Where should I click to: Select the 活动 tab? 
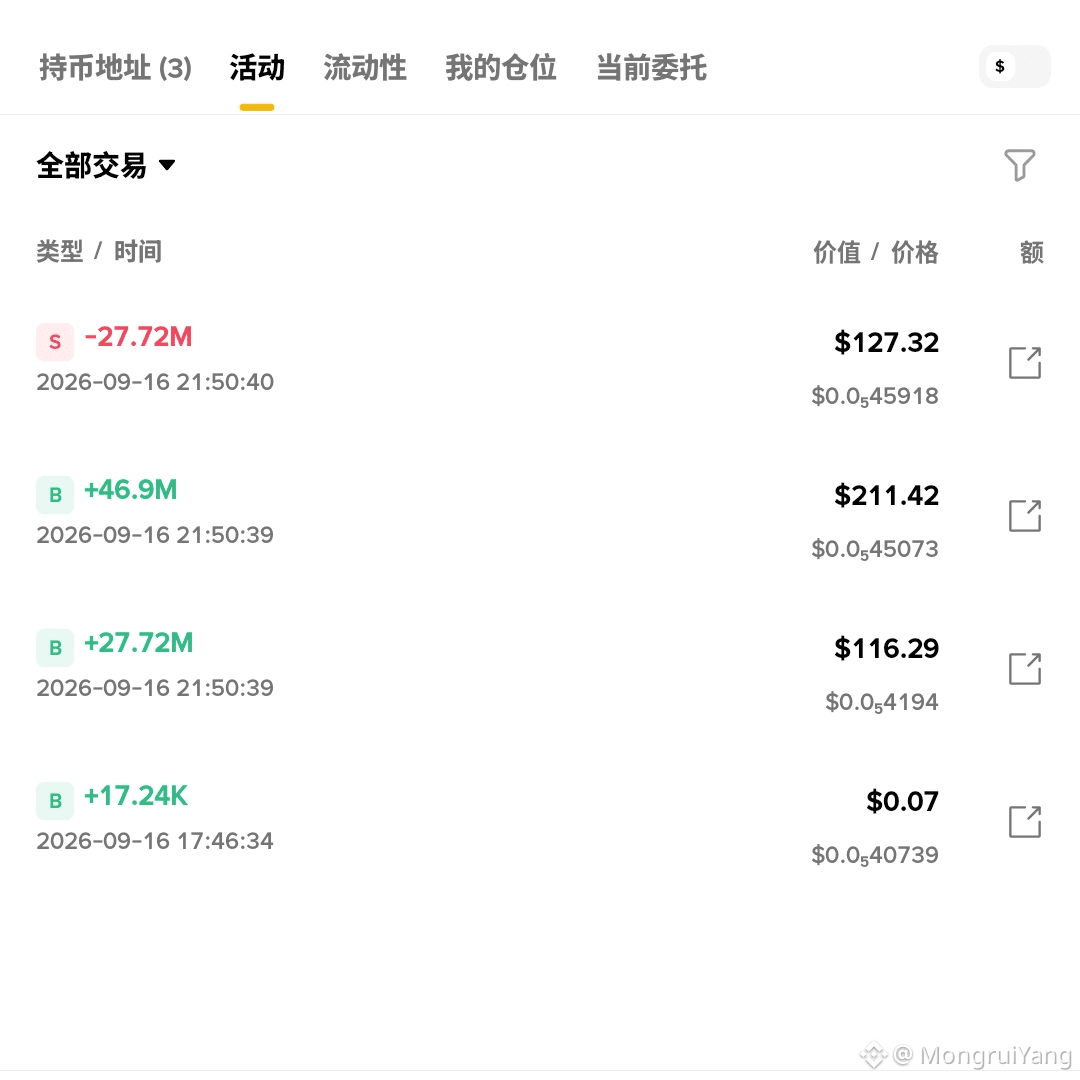[257, 68]
